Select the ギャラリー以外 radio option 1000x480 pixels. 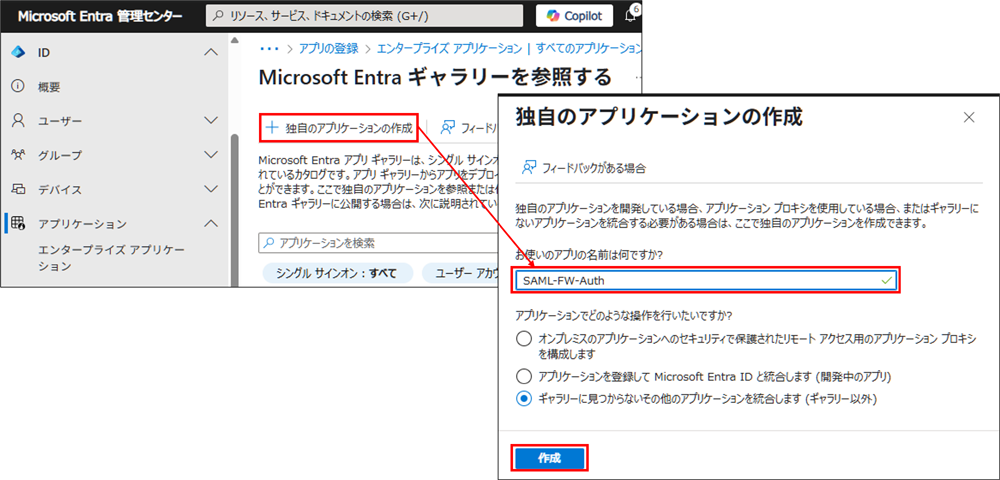coord(524,399)
